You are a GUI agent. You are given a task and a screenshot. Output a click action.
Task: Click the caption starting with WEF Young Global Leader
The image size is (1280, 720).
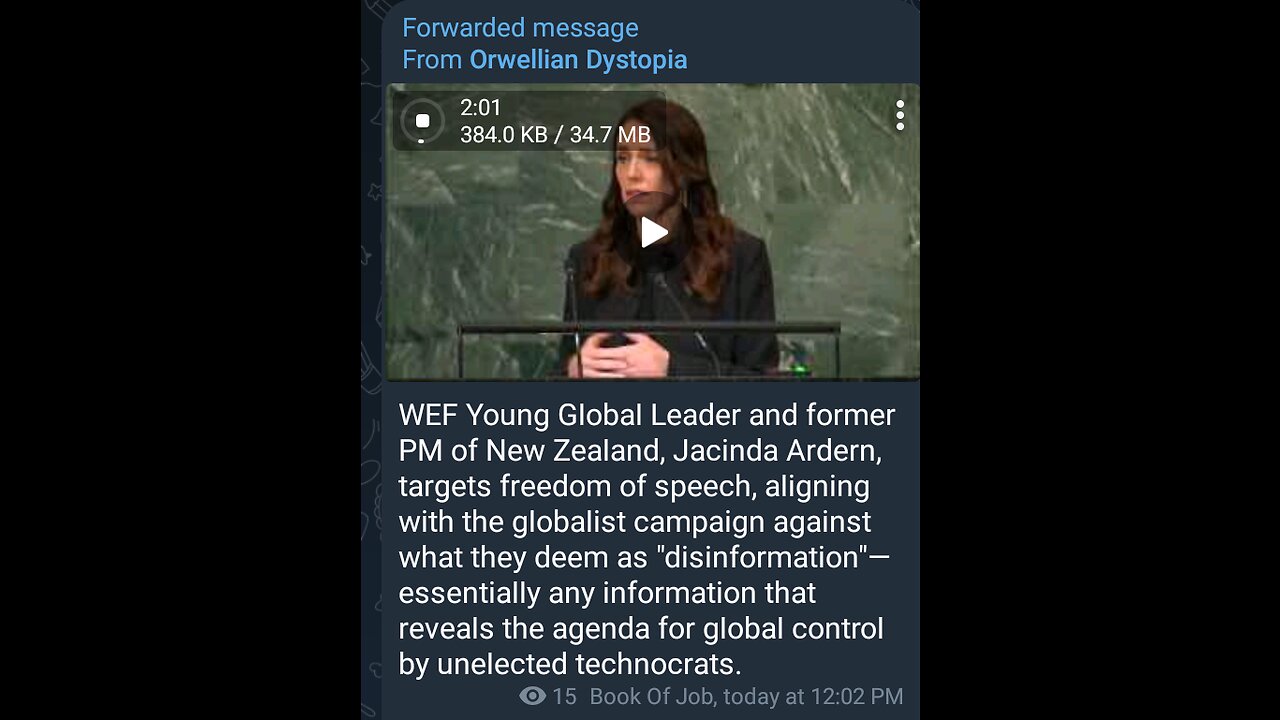[647, 539]
